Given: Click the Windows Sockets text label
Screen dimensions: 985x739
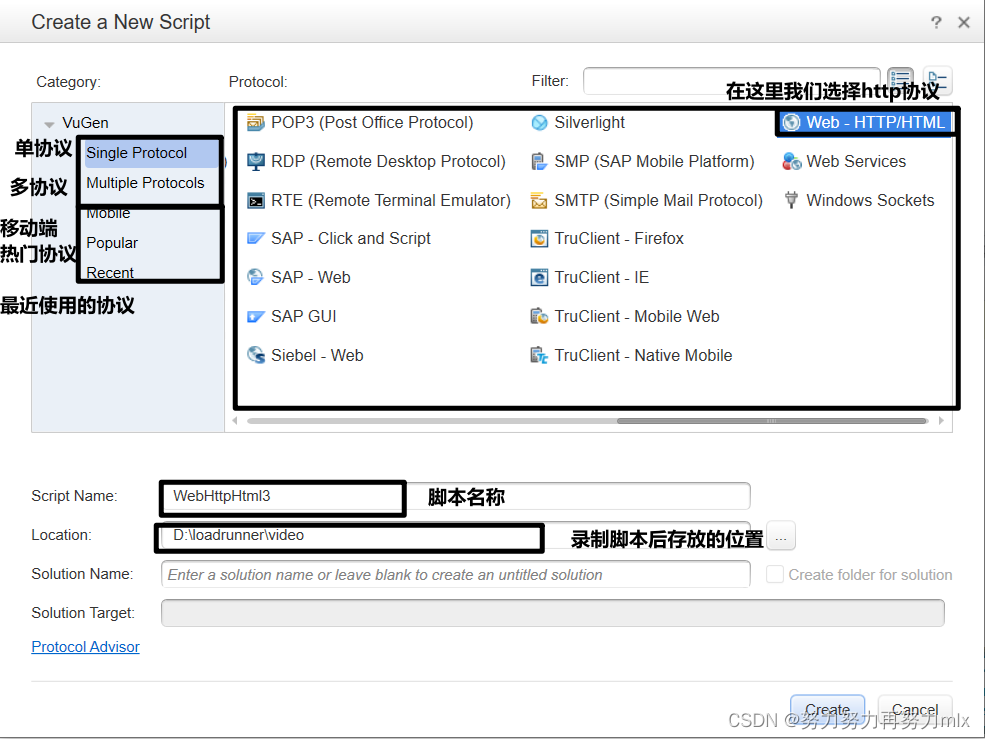Looking at the screenshot, I should 870,200.
